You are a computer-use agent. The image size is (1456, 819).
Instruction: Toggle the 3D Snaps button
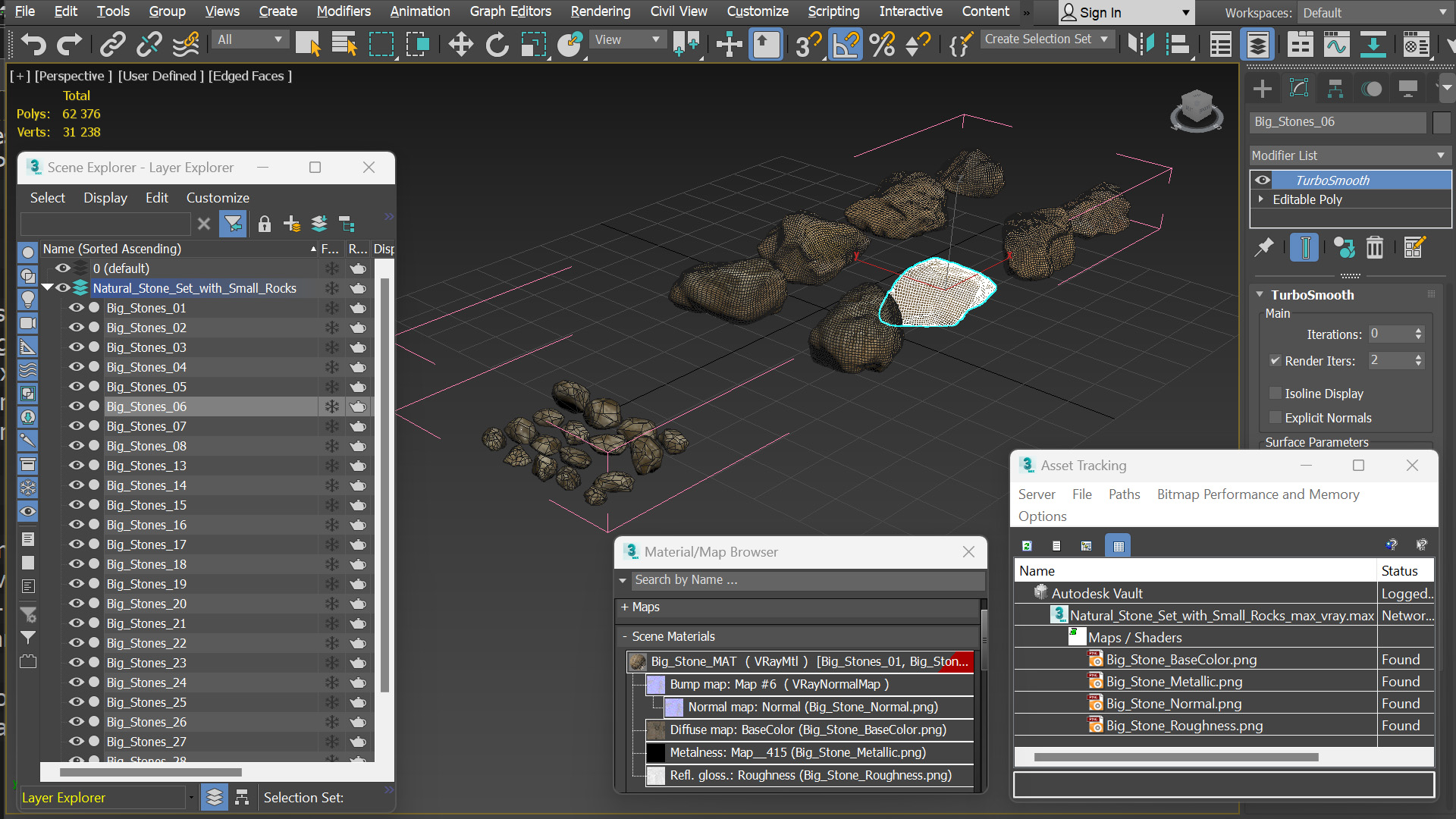(x=808, y=44)
